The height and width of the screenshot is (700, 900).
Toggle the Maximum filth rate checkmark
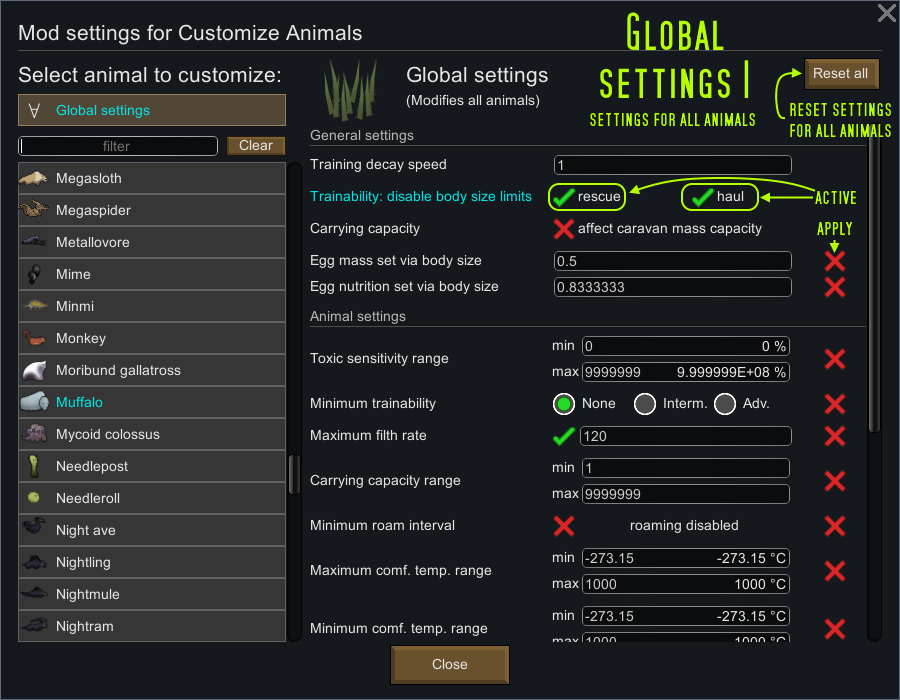(564, 436)
